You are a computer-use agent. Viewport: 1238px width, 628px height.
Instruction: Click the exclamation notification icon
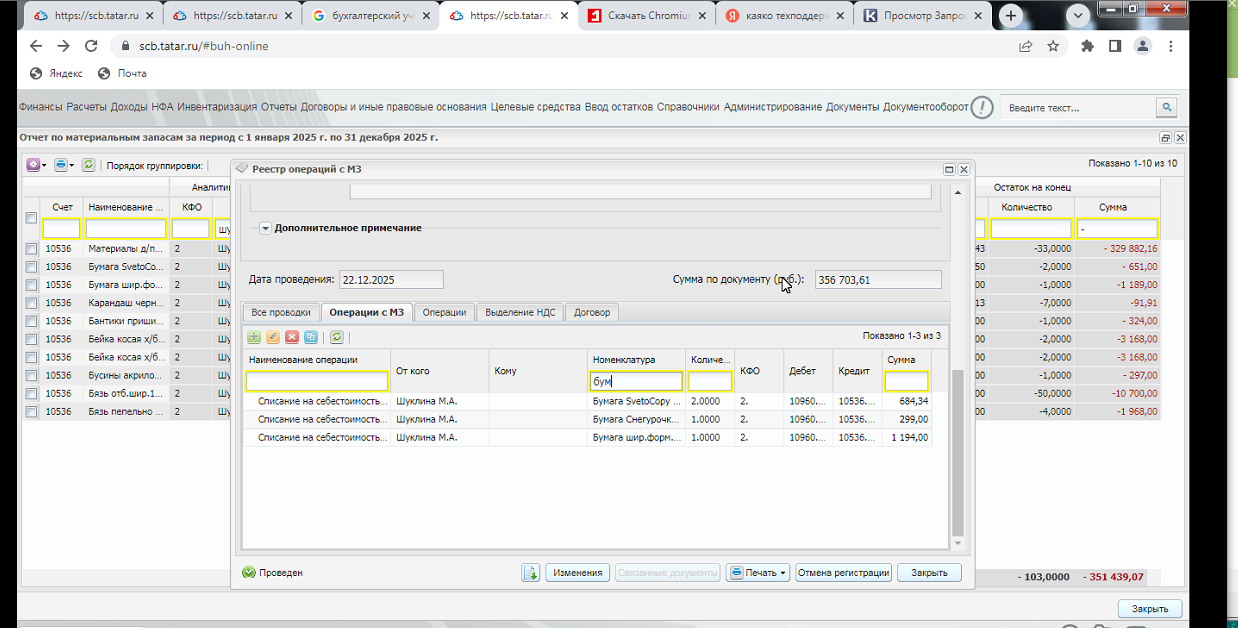982,107
